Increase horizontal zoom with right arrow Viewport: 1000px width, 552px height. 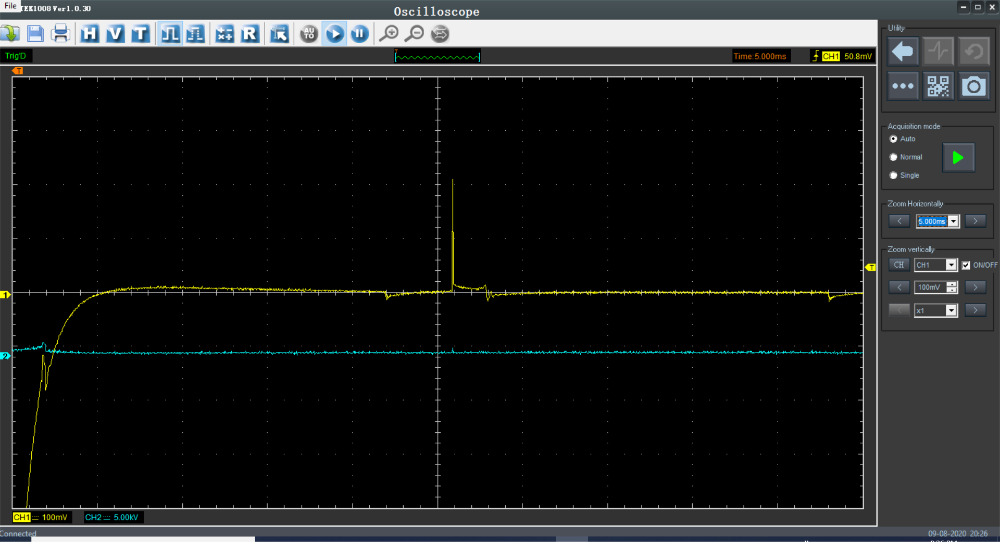coord(975,221)
